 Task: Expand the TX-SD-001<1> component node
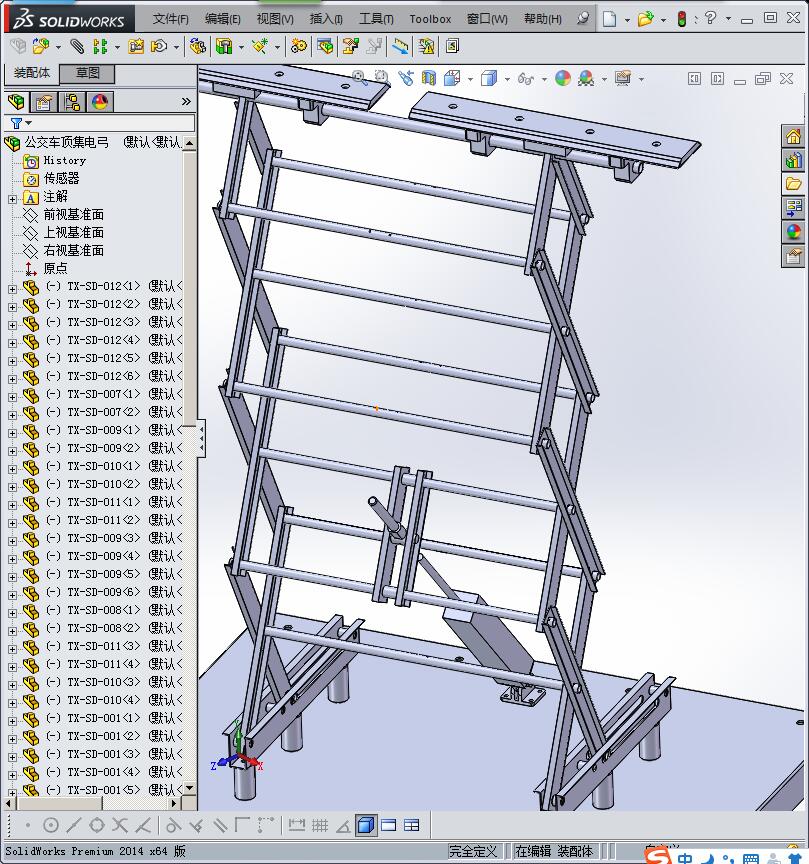[12, 721]
